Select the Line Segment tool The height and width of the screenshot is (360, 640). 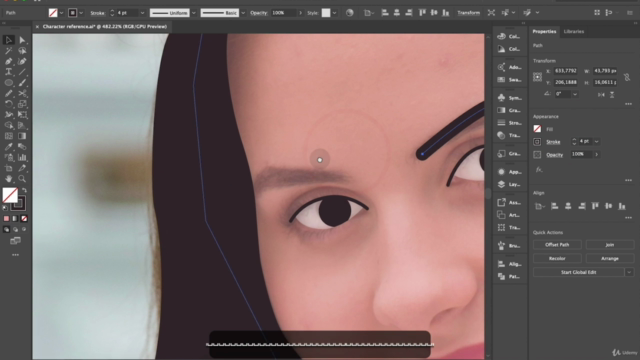pyautogui.click(x=22, y=72)
